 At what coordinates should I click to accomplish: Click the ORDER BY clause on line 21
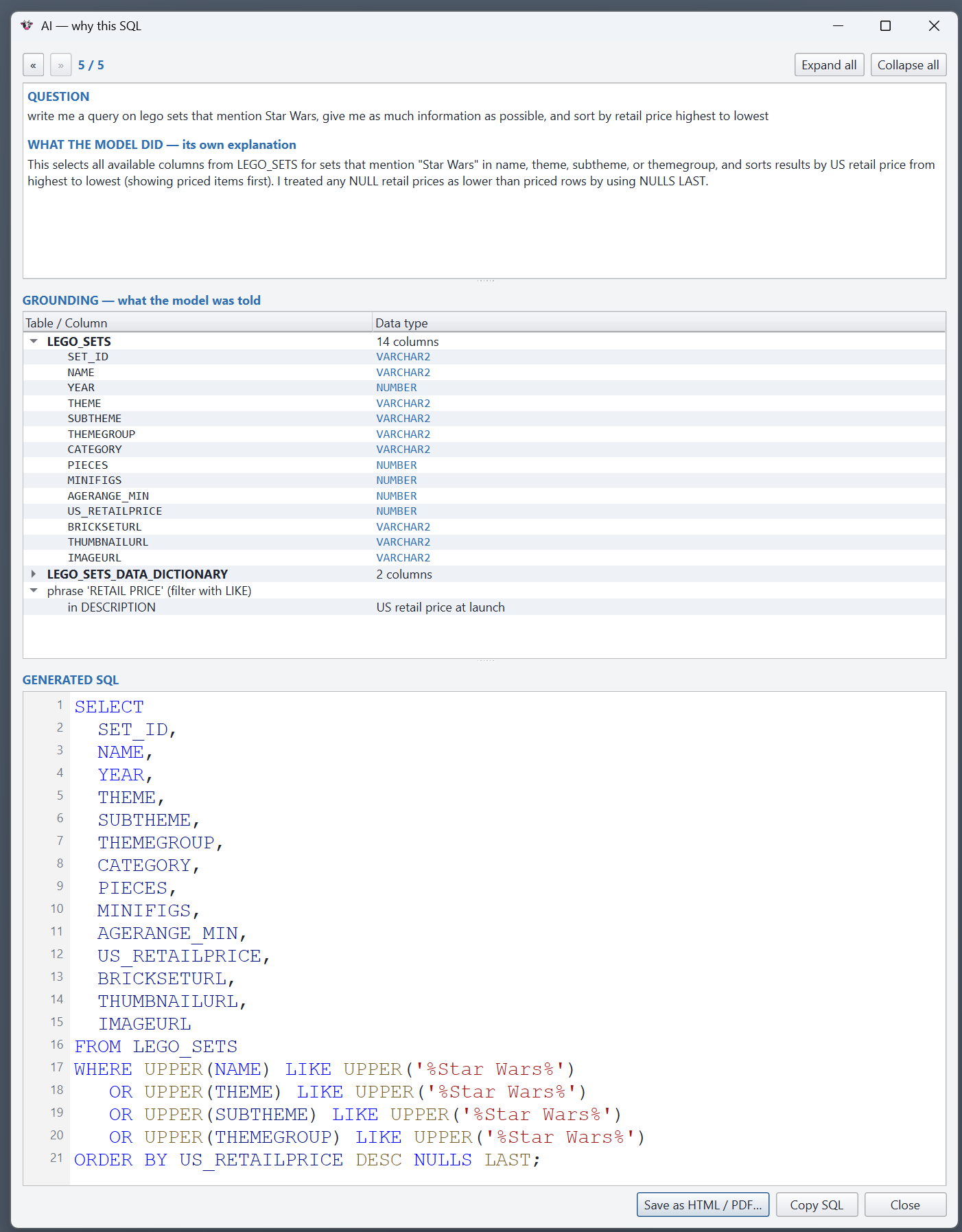click(x=307, y=1160)
